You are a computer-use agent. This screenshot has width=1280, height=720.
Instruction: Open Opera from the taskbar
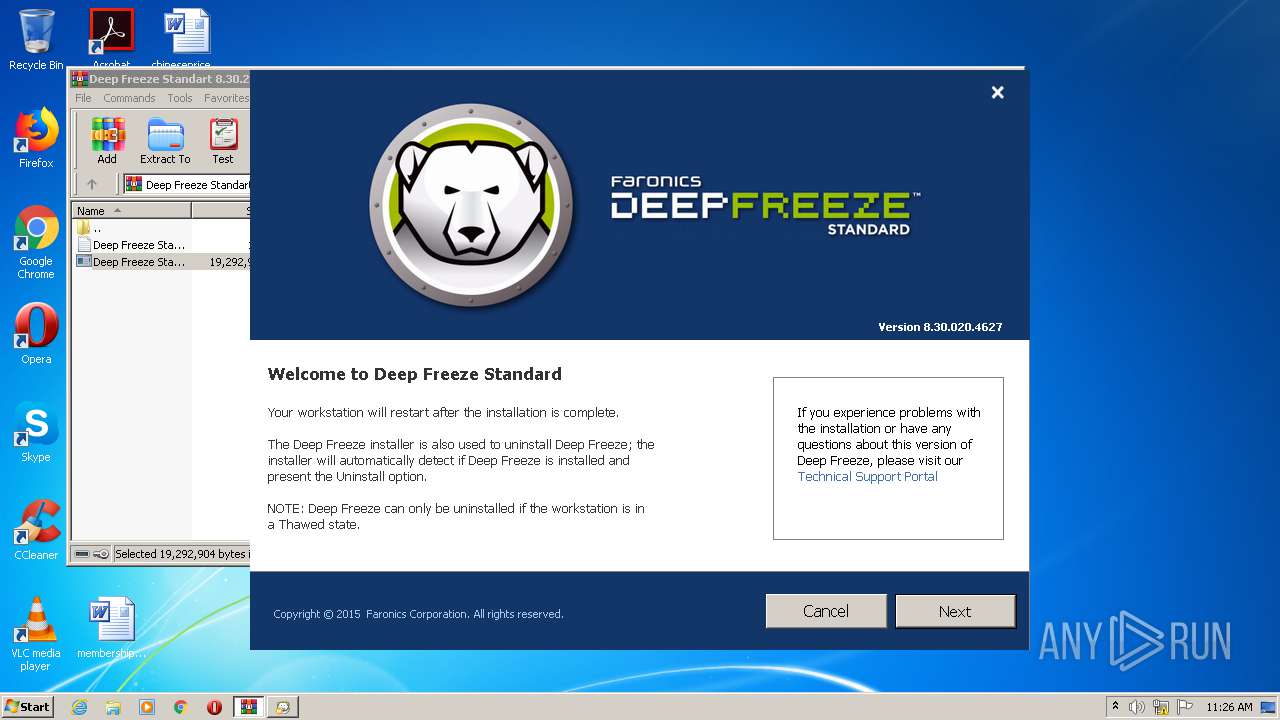(214, 707)
